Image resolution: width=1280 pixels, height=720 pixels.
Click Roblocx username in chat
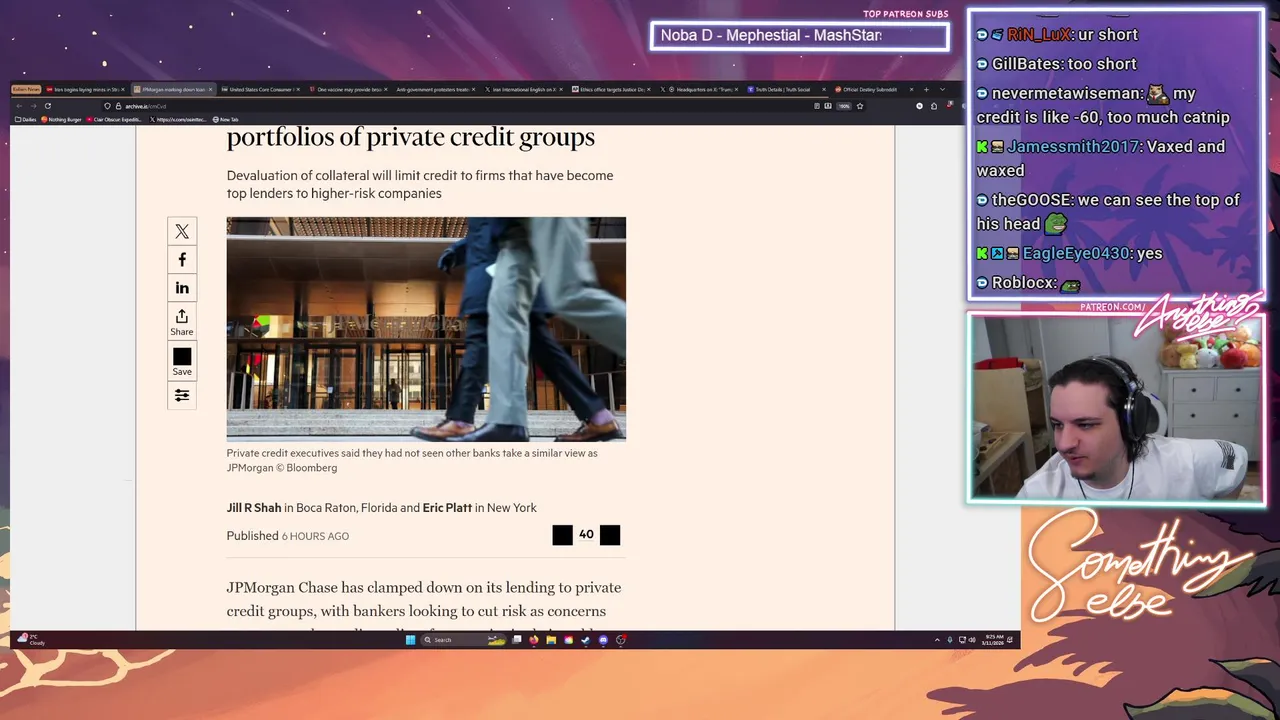1024,283
